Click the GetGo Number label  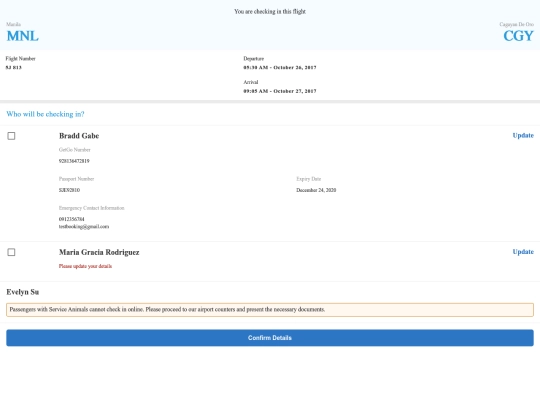75,150
